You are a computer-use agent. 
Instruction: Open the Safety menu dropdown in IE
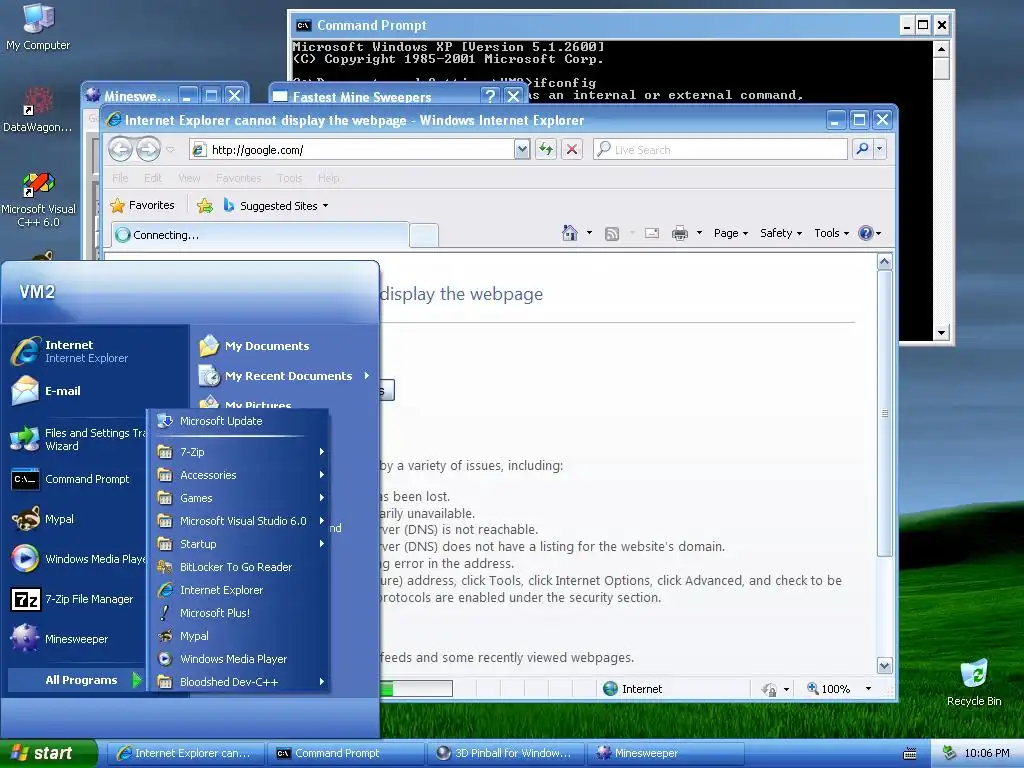[780, 233]
